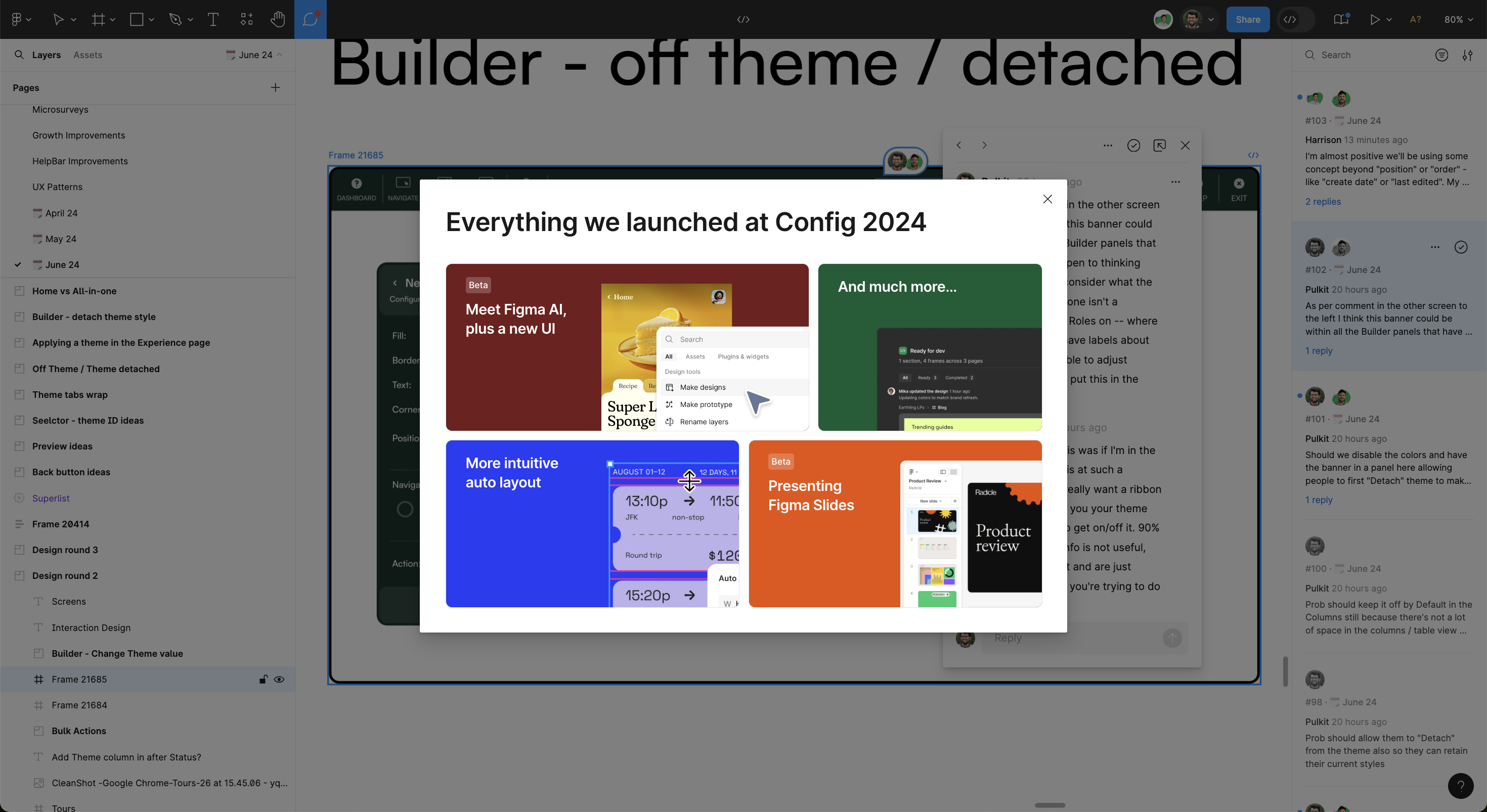Open pen tools dropdown arrow
The width and height of the screenshot is (1487, 812).
click(x=190, y=20)
